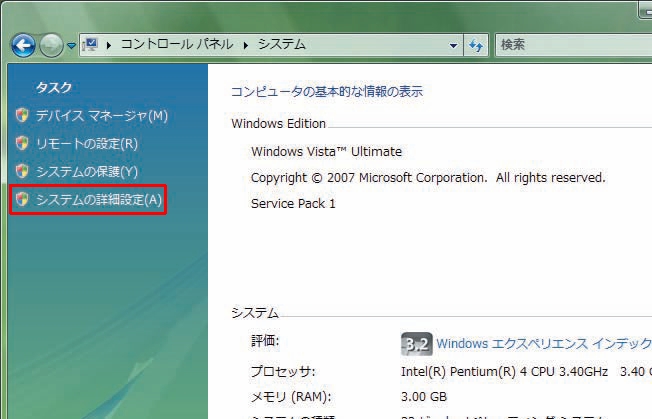Open システムの詳細設定(A) task link
The height and width of the screenshot is (419, 652).
coord(99,200)
